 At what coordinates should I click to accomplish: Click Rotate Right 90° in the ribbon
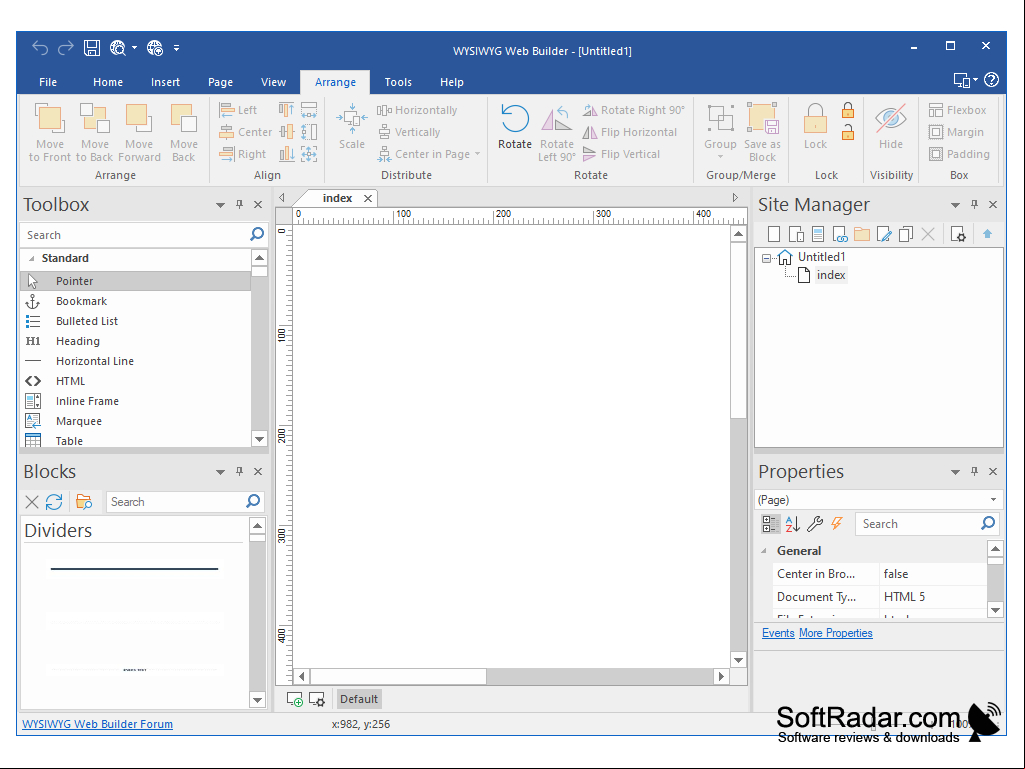tap(633, 110)
